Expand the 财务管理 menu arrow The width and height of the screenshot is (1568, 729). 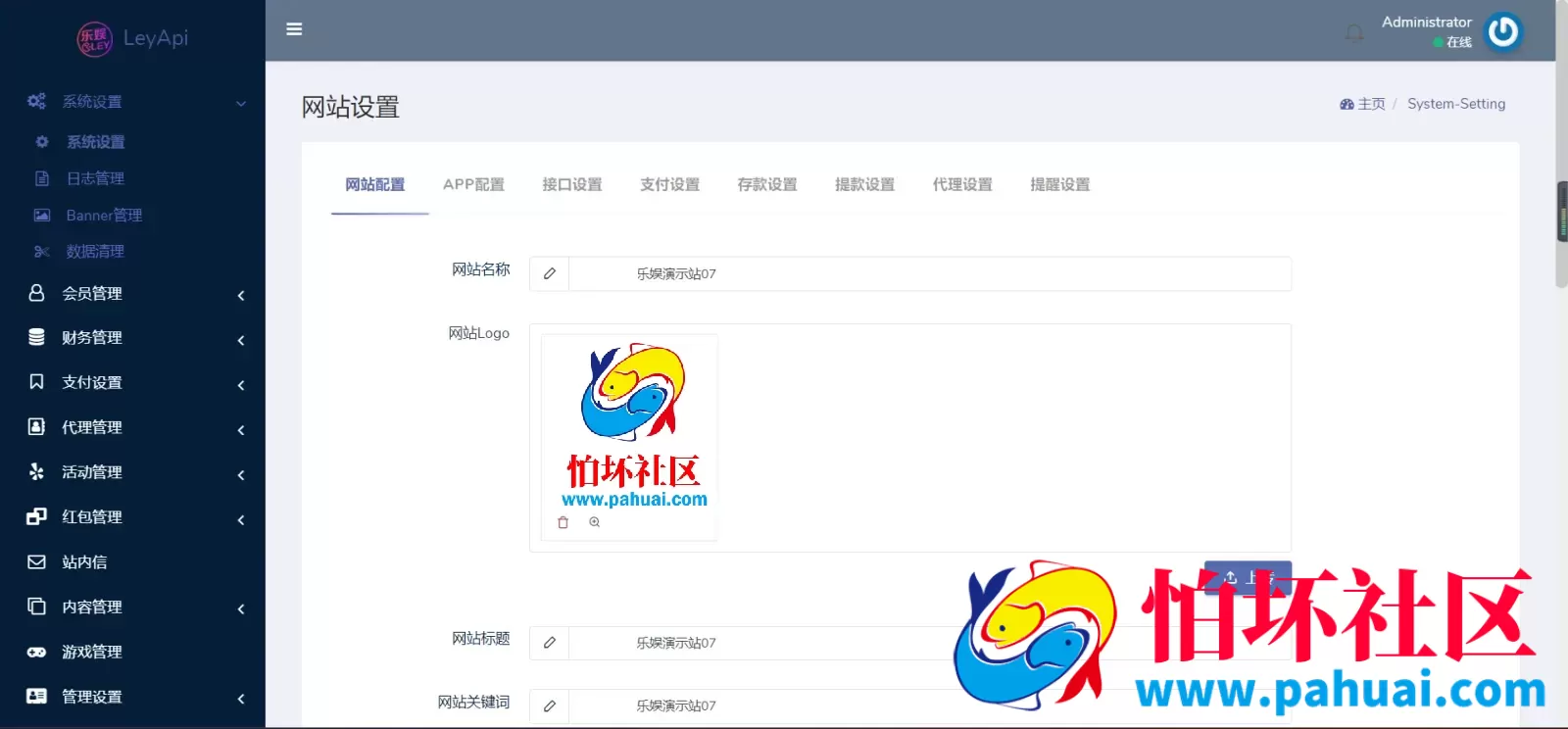tap(241, 340)
